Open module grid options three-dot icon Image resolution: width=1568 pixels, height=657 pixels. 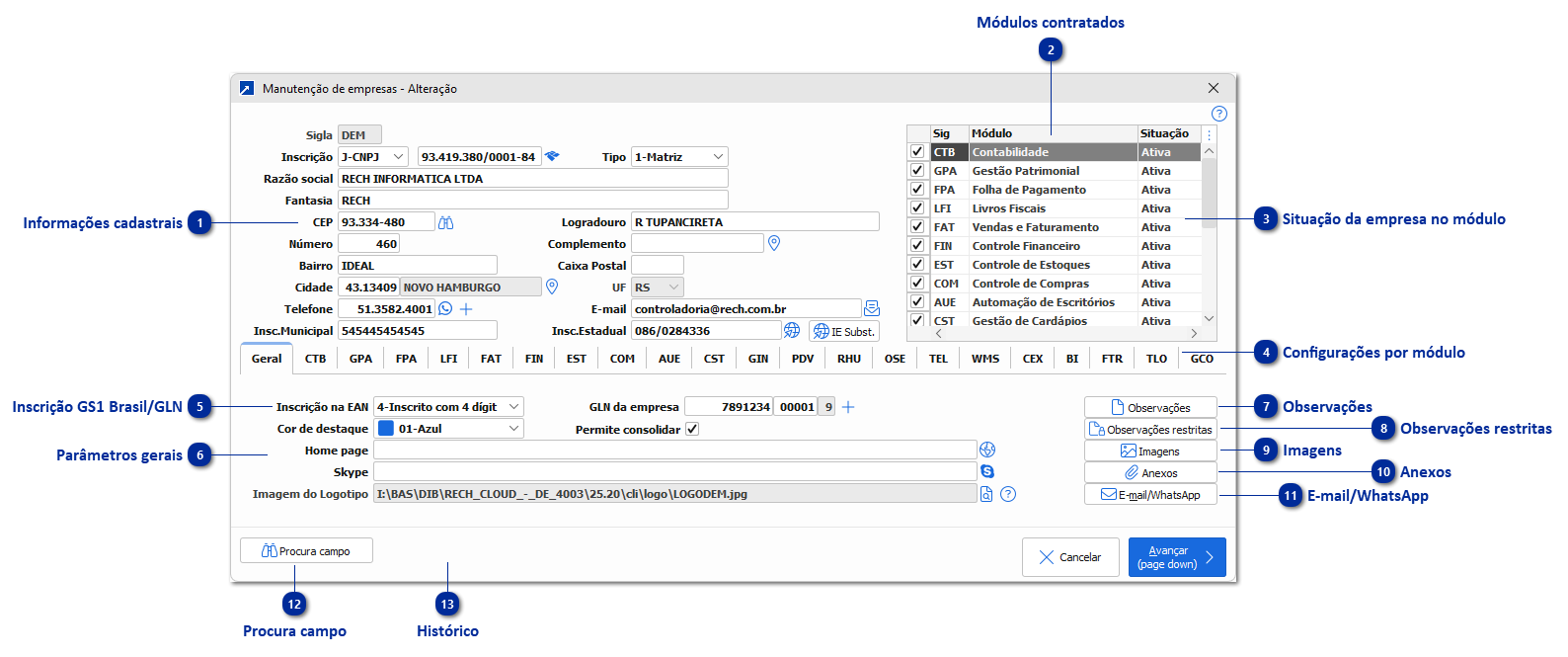point(1210,134)
